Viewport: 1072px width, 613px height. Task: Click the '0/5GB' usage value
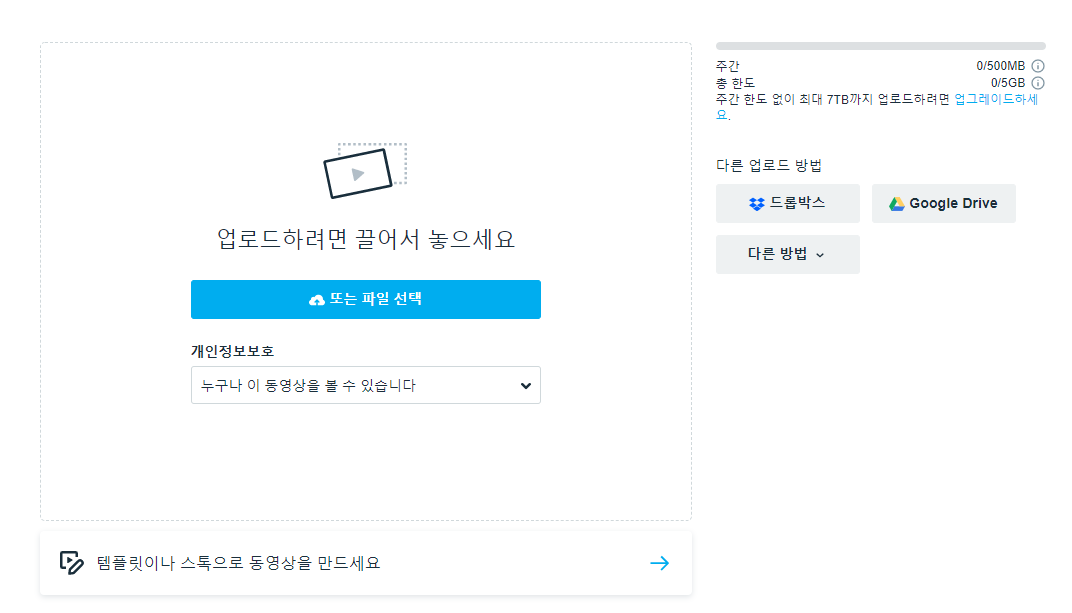pos(1008,83)
